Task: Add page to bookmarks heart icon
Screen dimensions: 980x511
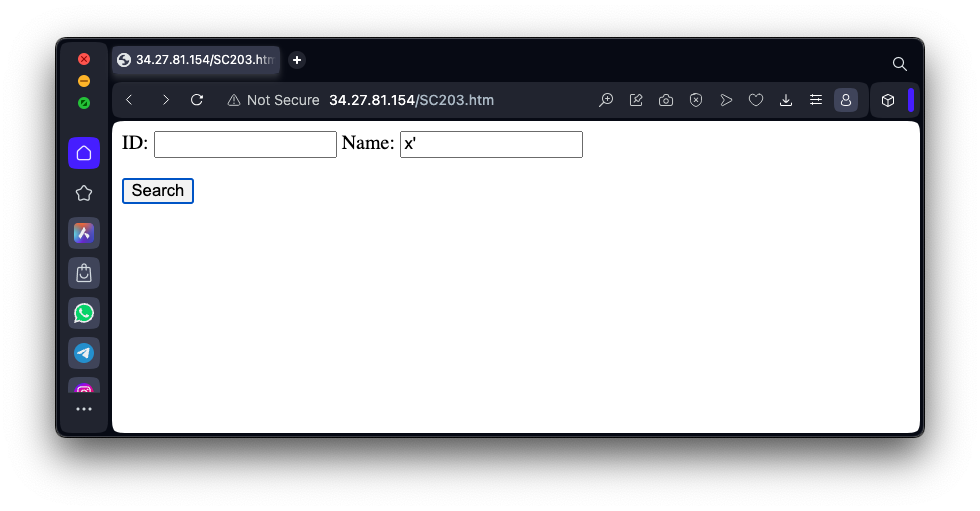Action: pos(756,100)
